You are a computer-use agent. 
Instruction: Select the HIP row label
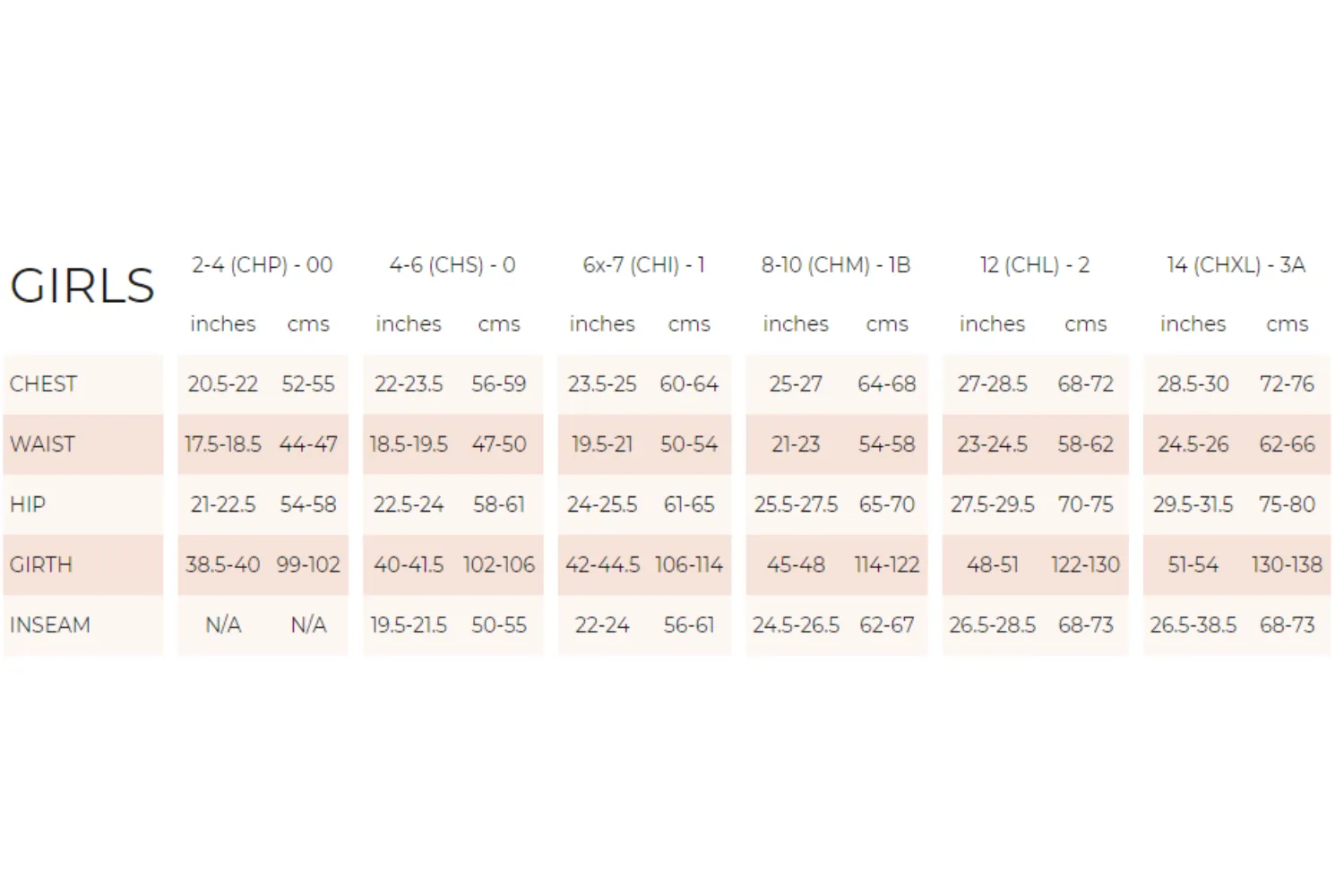[x=28, y=504]
